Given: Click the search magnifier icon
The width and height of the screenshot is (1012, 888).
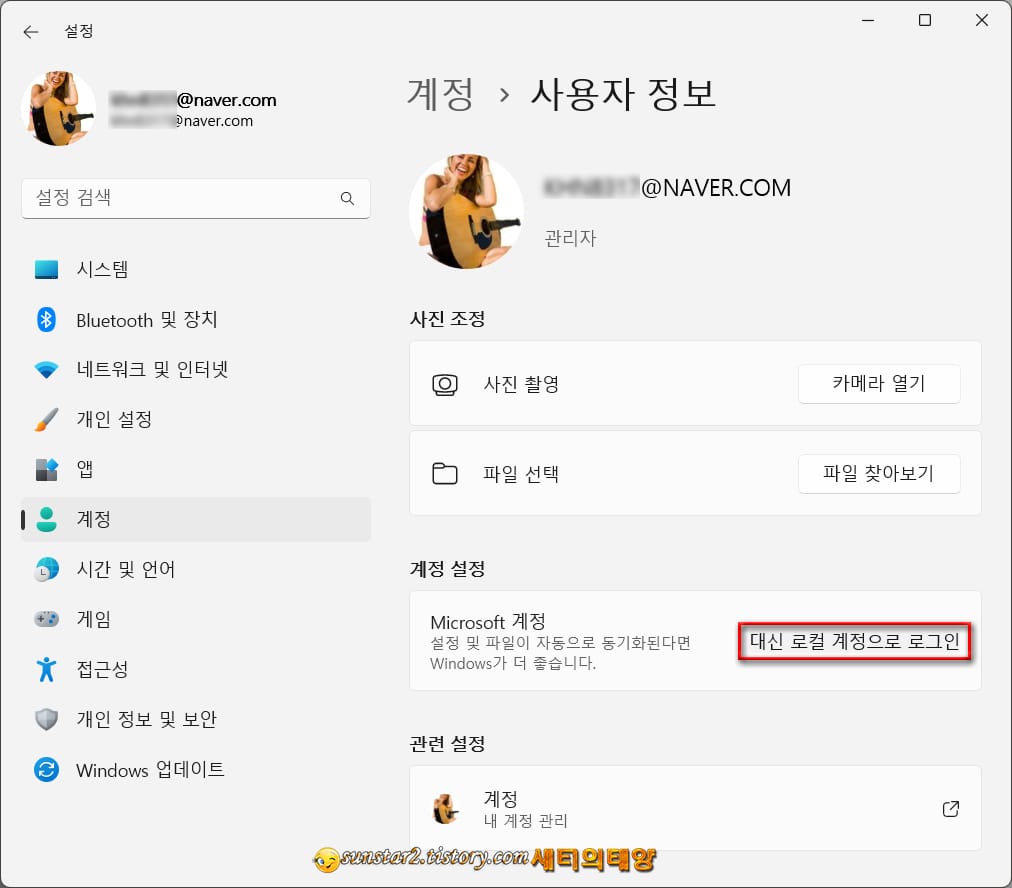Looking at the screenshot, I should click(x=347, y=198).
